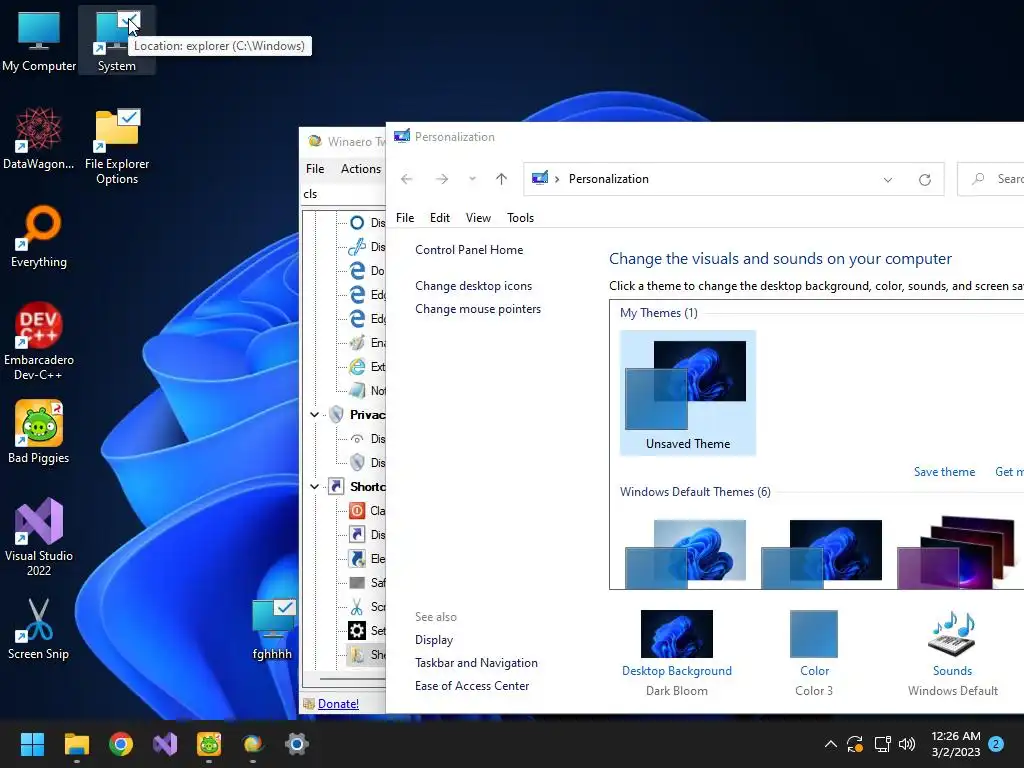This screenshot has height=768, width=1024.
Task: Click the refresh button in the address bar
Action: [925, 180]
